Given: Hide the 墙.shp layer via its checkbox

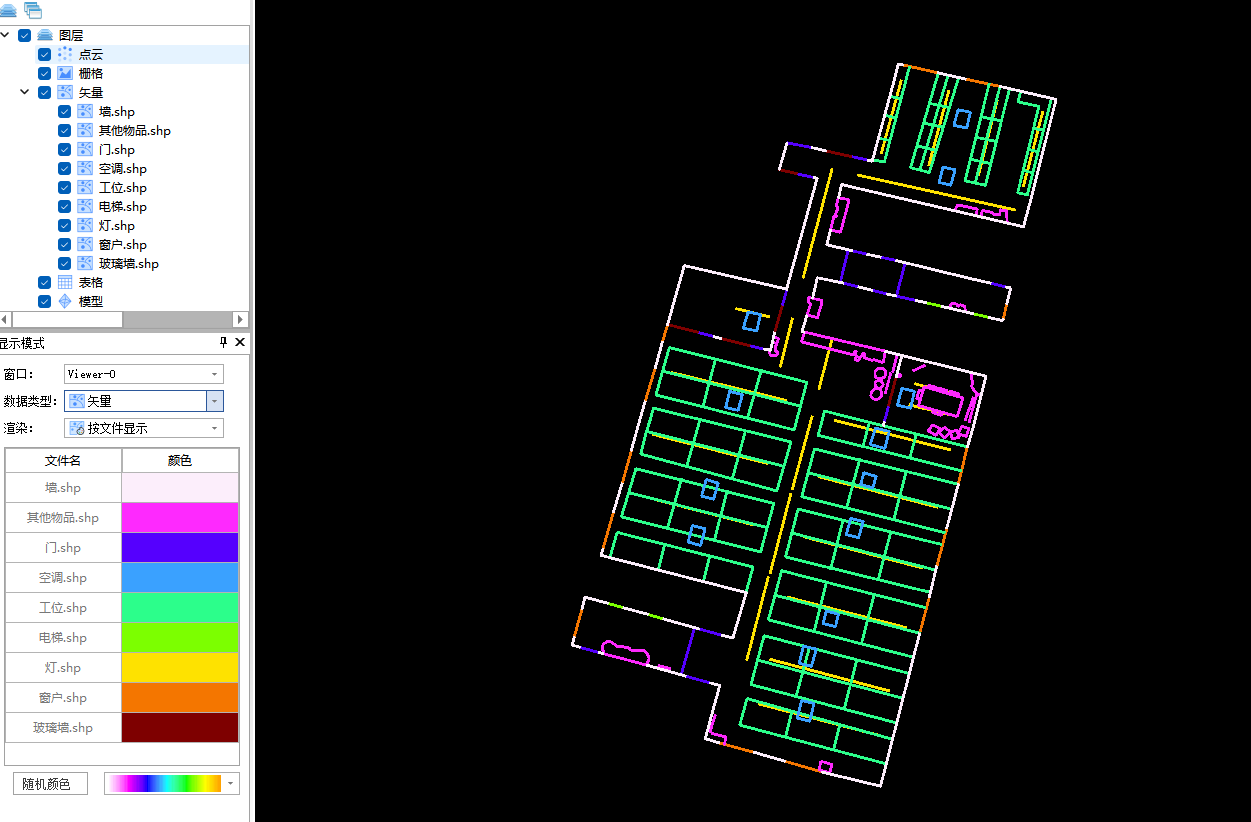Looking at the screenshot, I should click(65, 111).
